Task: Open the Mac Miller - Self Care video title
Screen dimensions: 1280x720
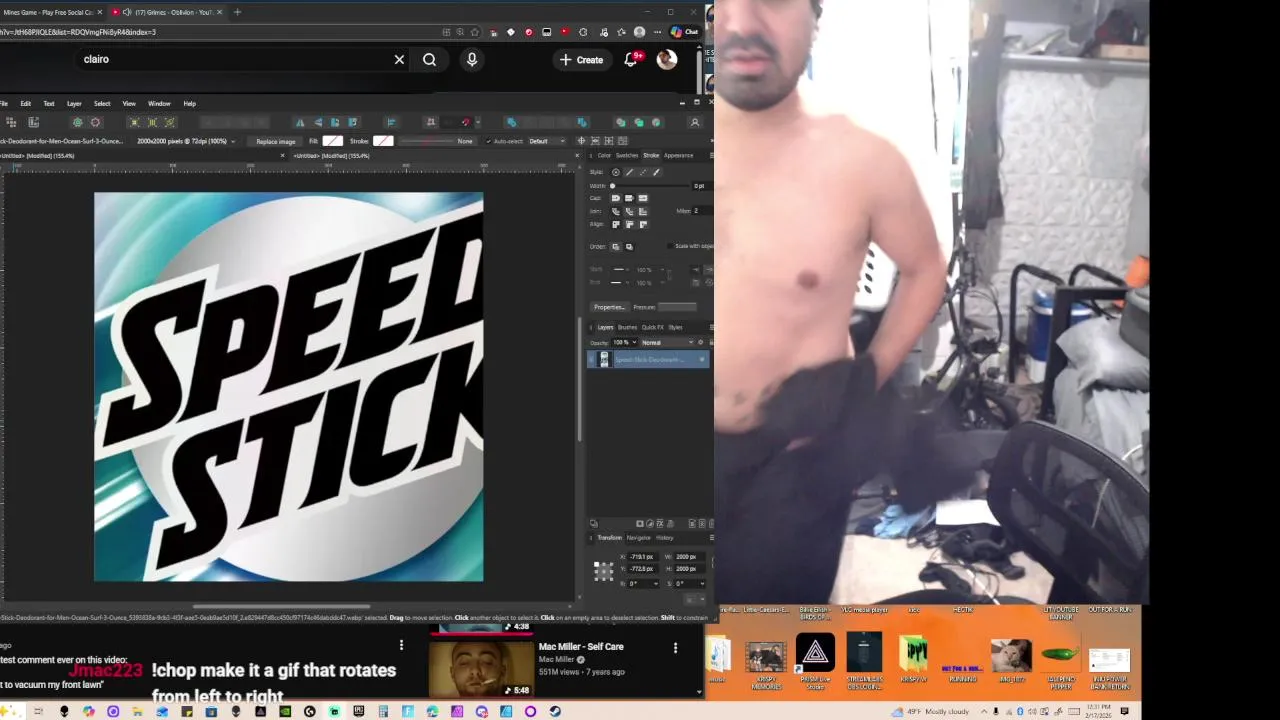Action: pos(581,647)
